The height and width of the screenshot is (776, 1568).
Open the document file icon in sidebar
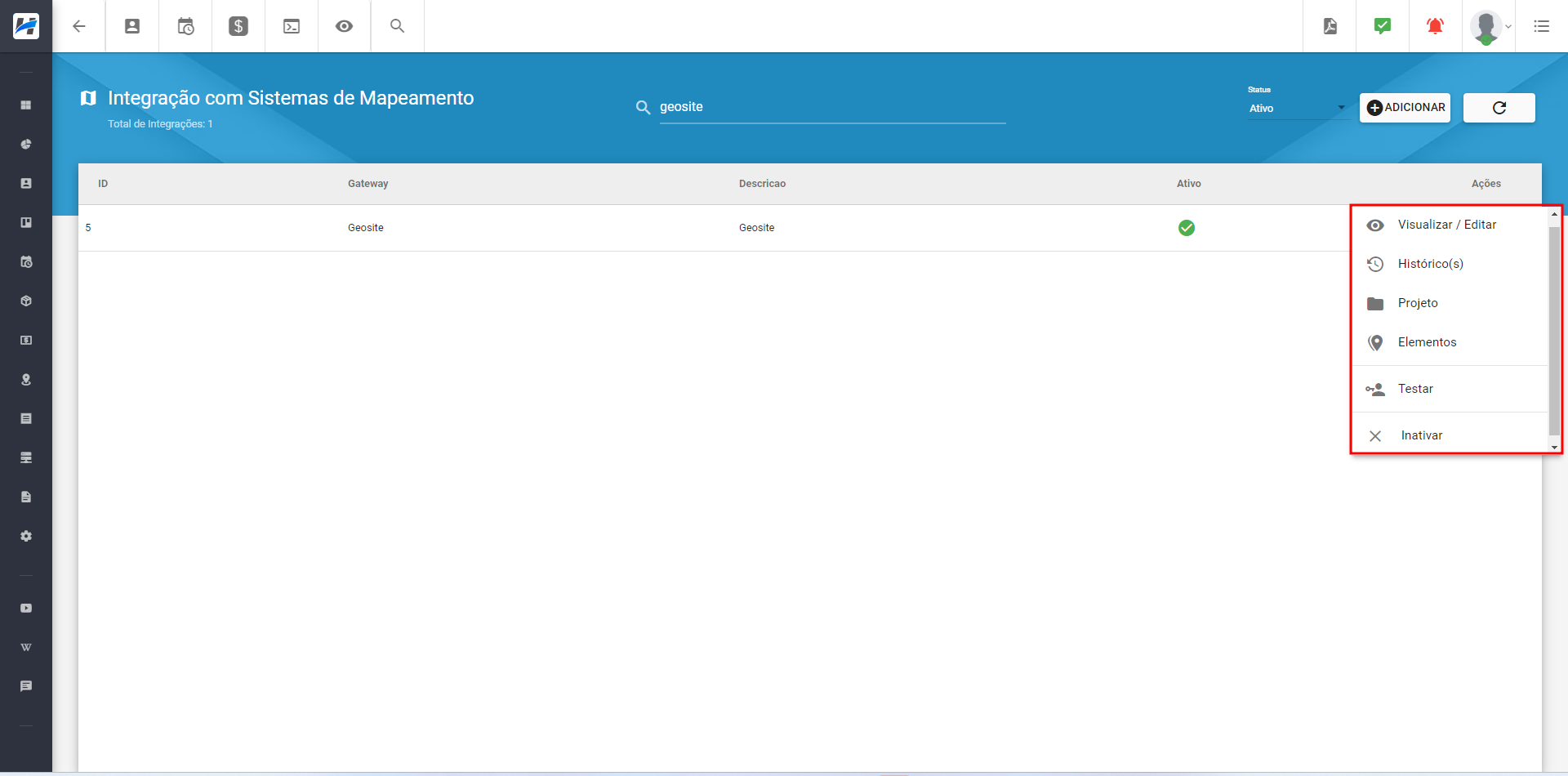[26, 497]
